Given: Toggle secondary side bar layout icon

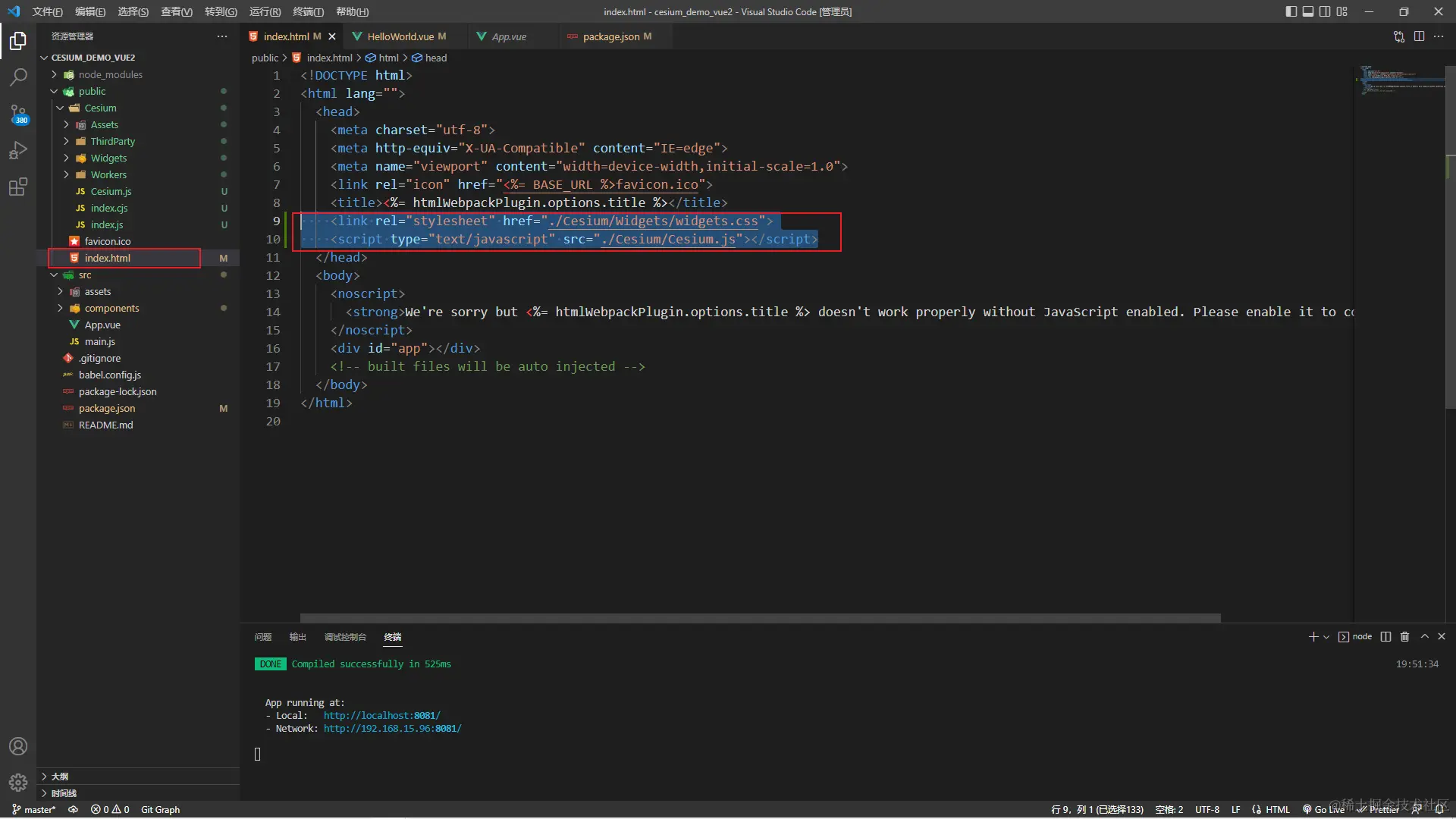Looking at the screenshot, I should [1325, 11].
